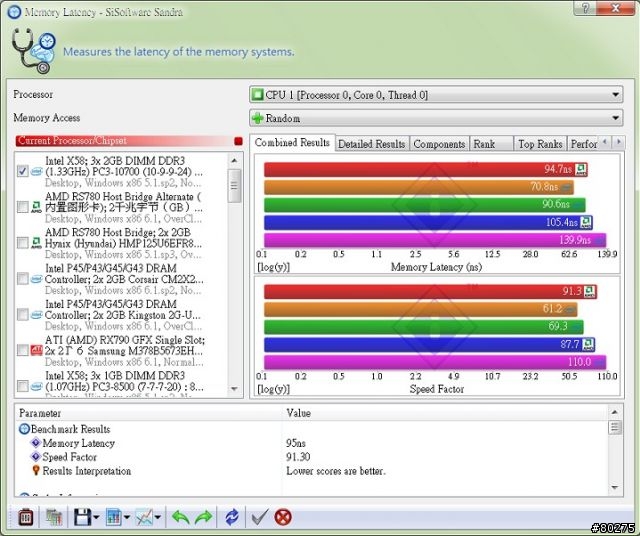
Task: Open the Components tab
Action: coord(439,144)
